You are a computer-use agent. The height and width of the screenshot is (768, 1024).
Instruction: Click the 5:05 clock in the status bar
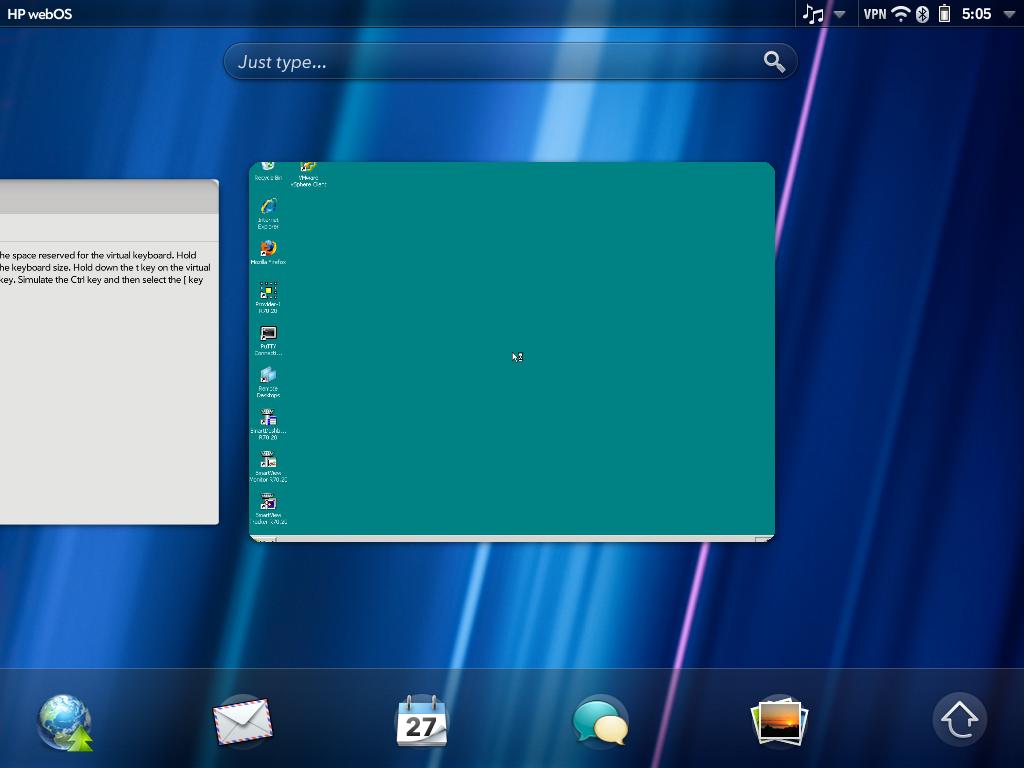coord(976,14)
